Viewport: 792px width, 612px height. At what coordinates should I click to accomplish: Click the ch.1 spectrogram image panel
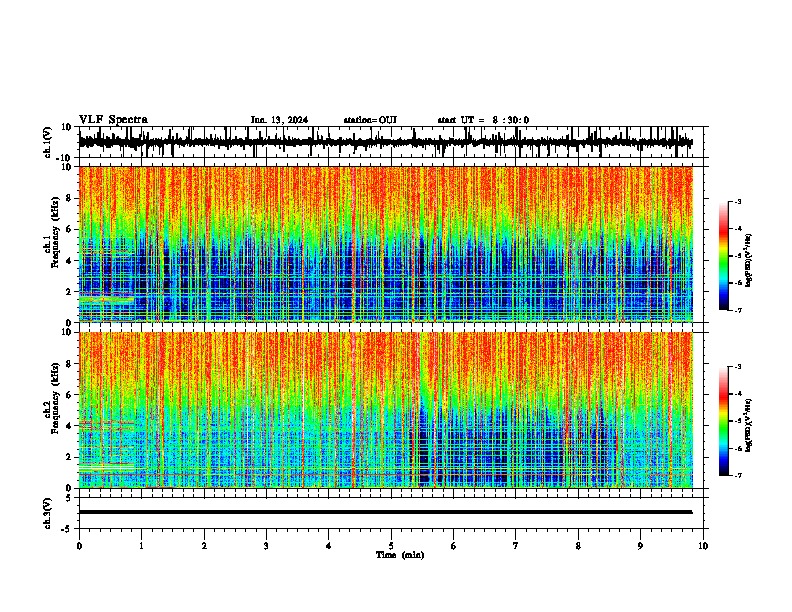[386, 244]
